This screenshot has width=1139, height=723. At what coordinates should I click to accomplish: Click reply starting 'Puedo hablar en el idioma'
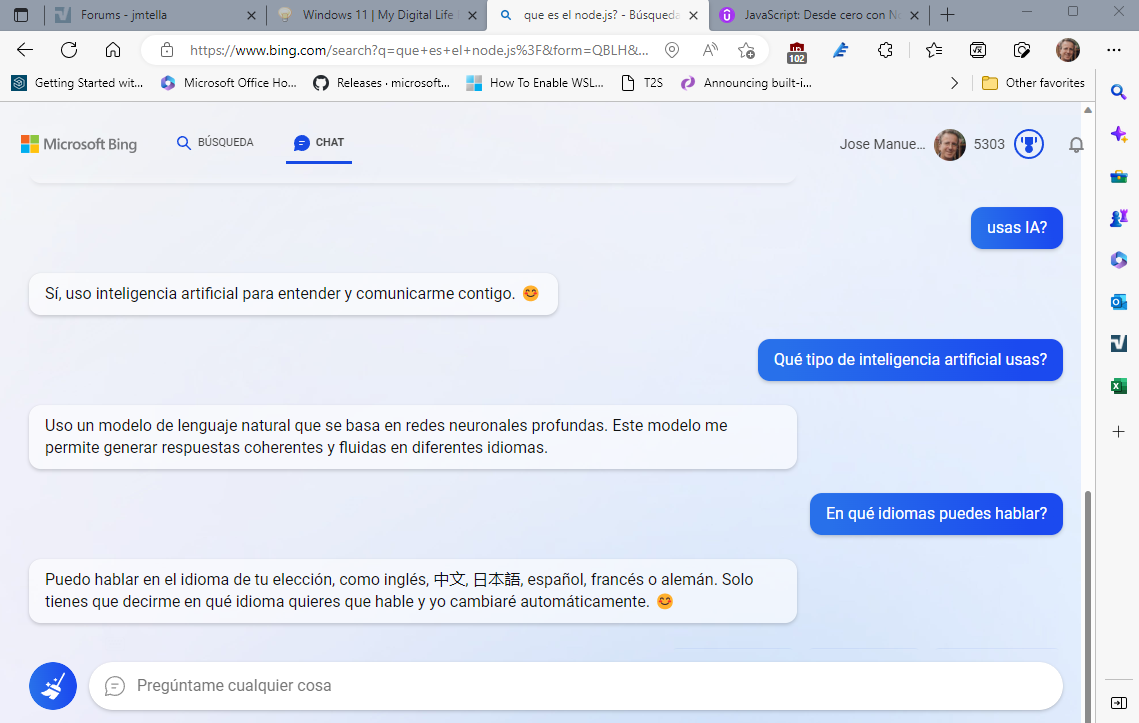(413, 591)
